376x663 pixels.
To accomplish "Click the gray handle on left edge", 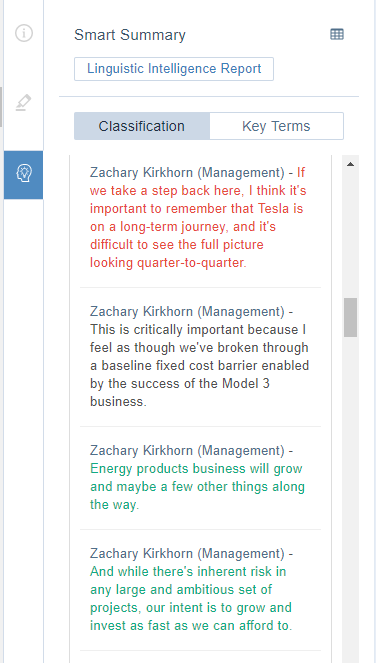I will (x=1, y=107).
